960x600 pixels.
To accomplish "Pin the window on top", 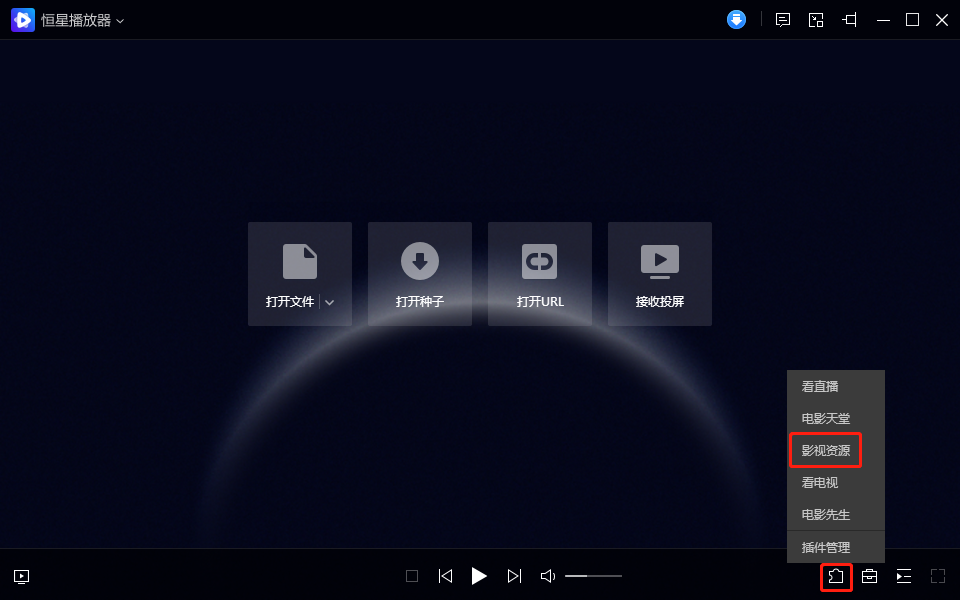I will 849,20.
